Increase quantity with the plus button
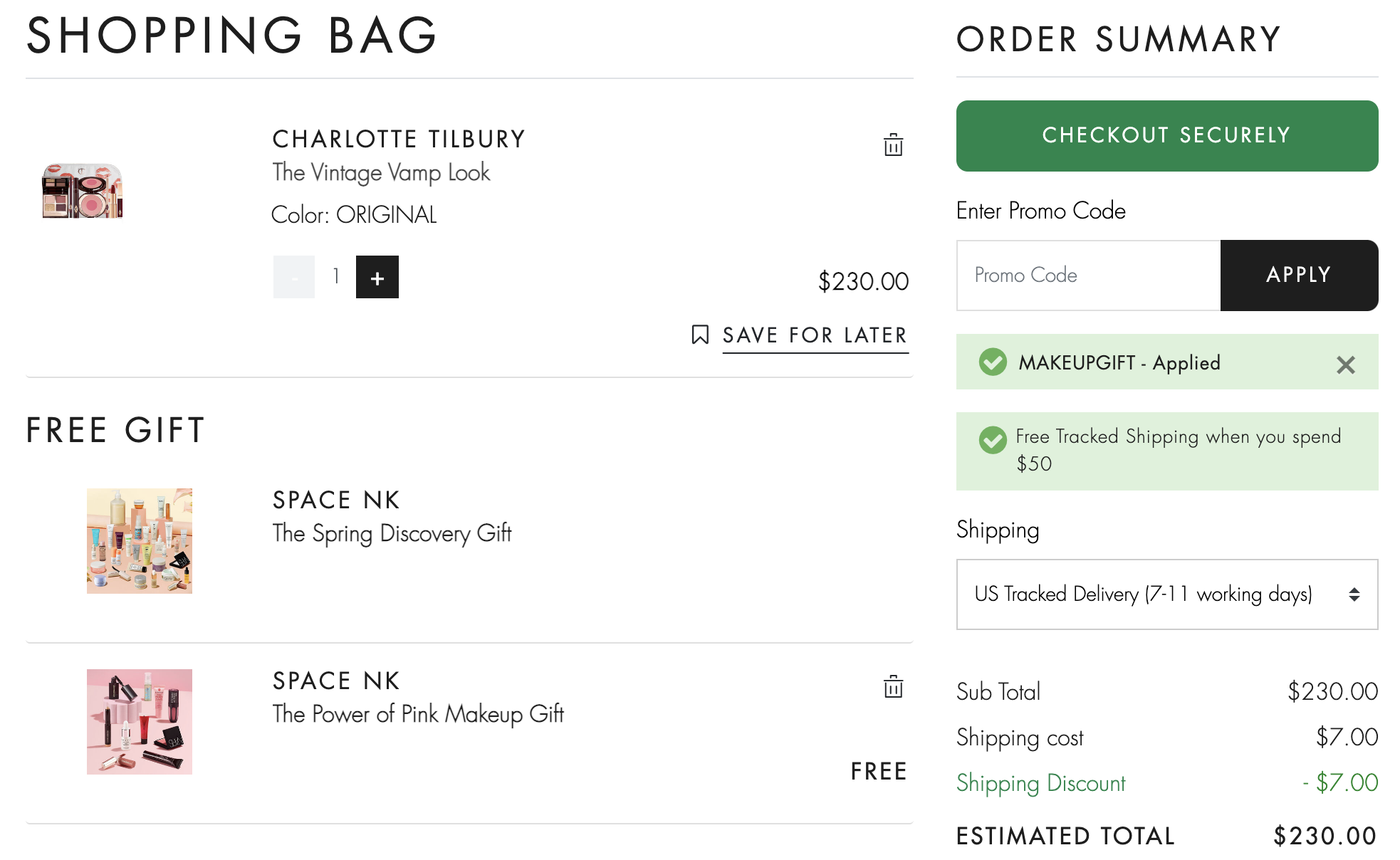 pyautogui.click(x=377, y=277)
